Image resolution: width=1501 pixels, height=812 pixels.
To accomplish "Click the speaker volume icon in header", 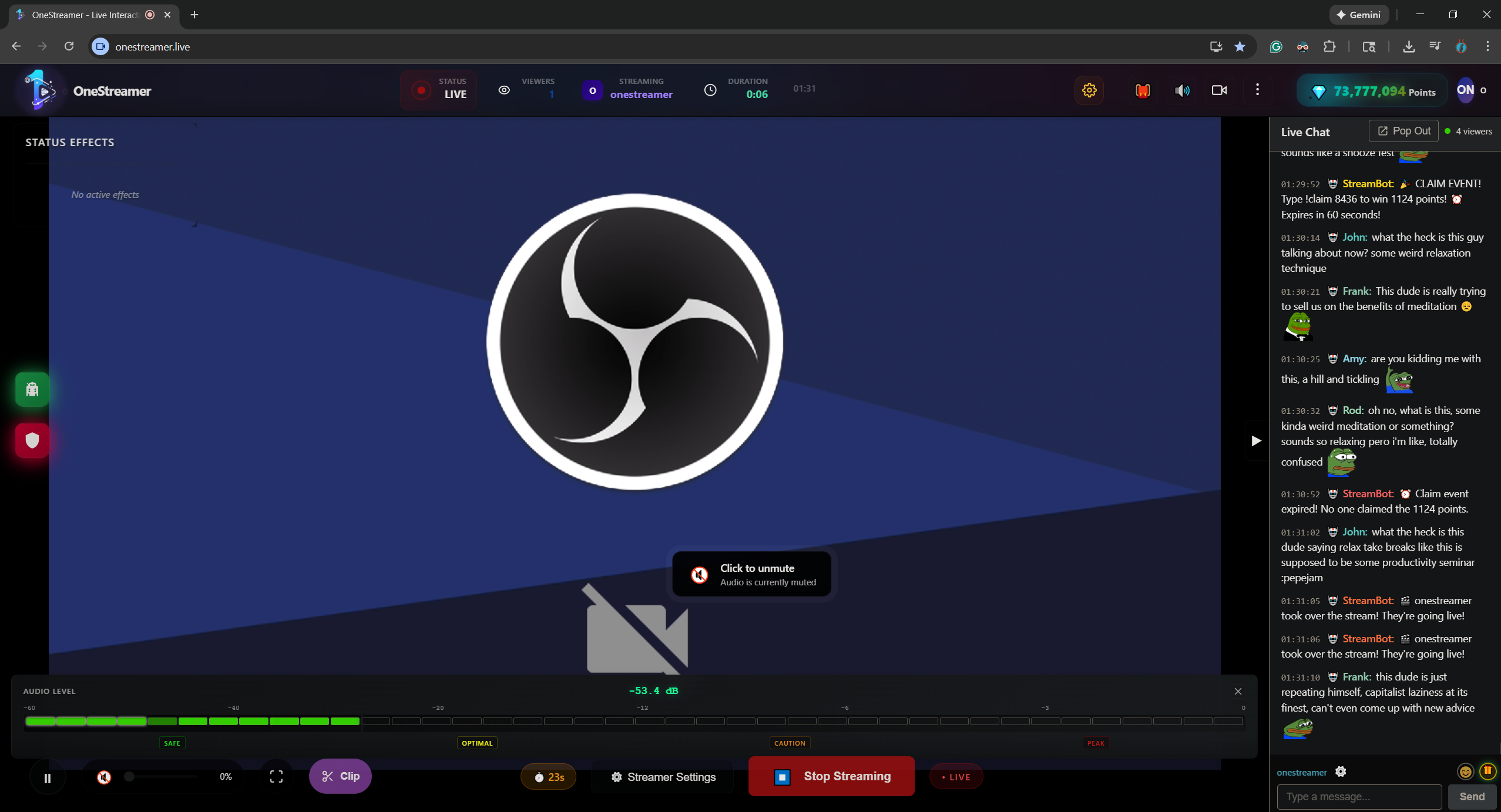I will (x=1181, y=90).
